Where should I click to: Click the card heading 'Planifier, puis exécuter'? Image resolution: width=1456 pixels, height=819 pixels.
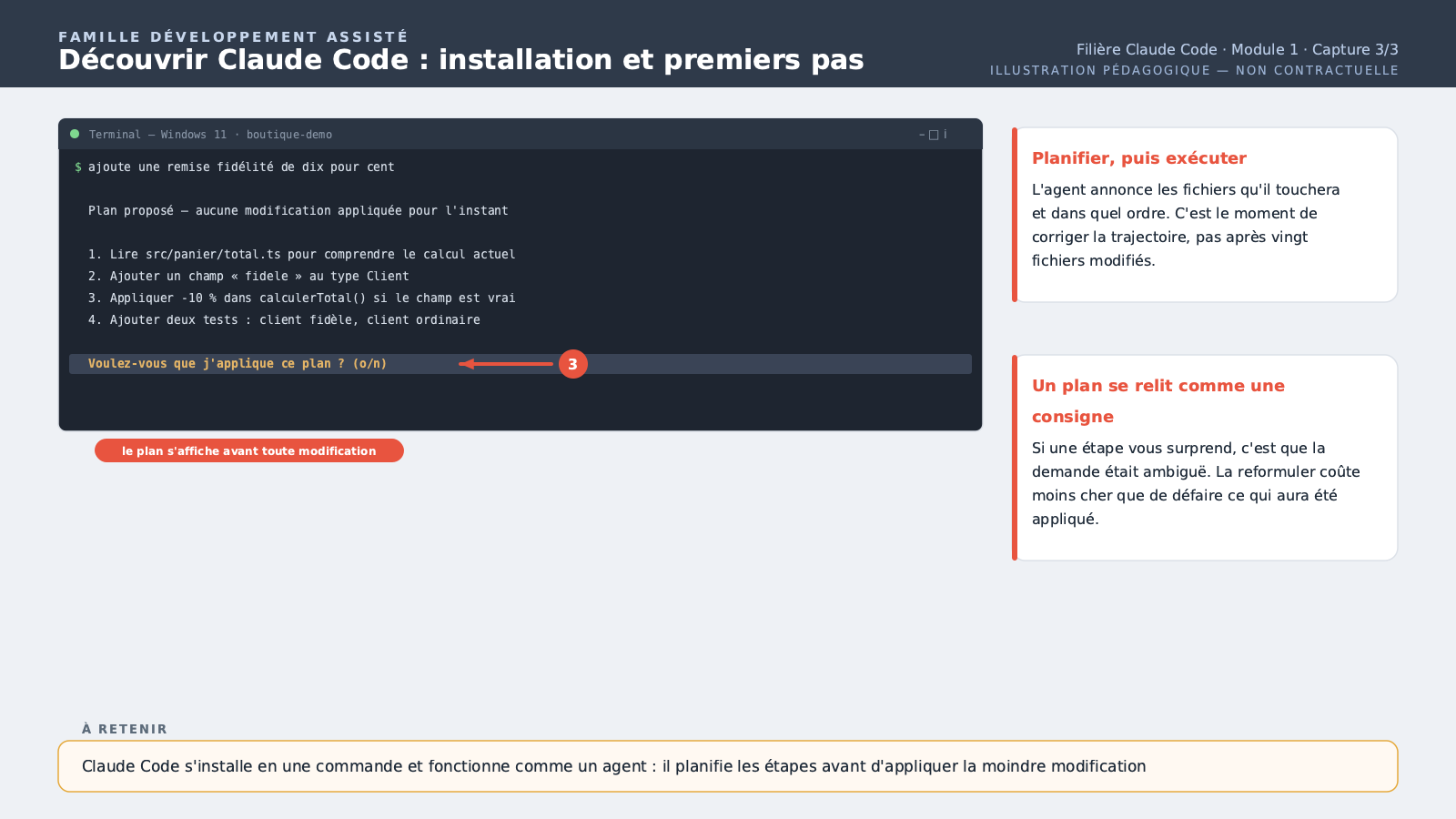1138,158
